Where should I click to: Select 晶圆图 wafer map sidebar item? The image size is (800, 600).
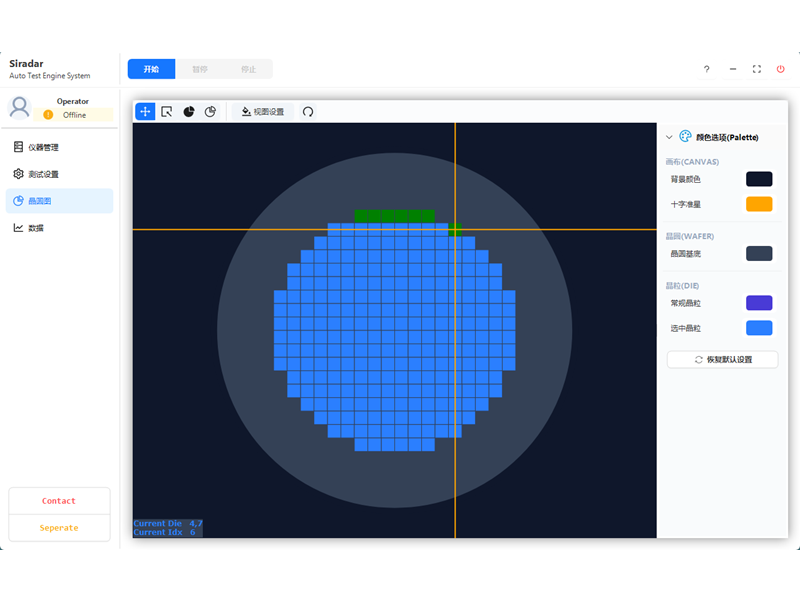coord(59,201)
